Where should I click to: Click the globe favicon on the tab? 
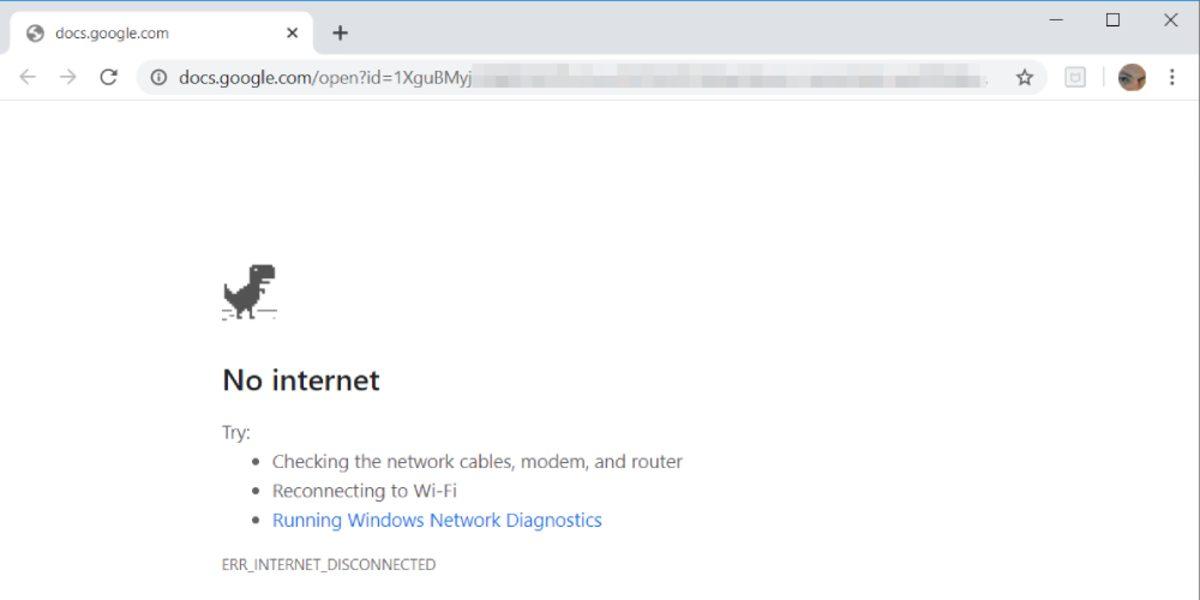pyautogui.click(x=35, y=33)
